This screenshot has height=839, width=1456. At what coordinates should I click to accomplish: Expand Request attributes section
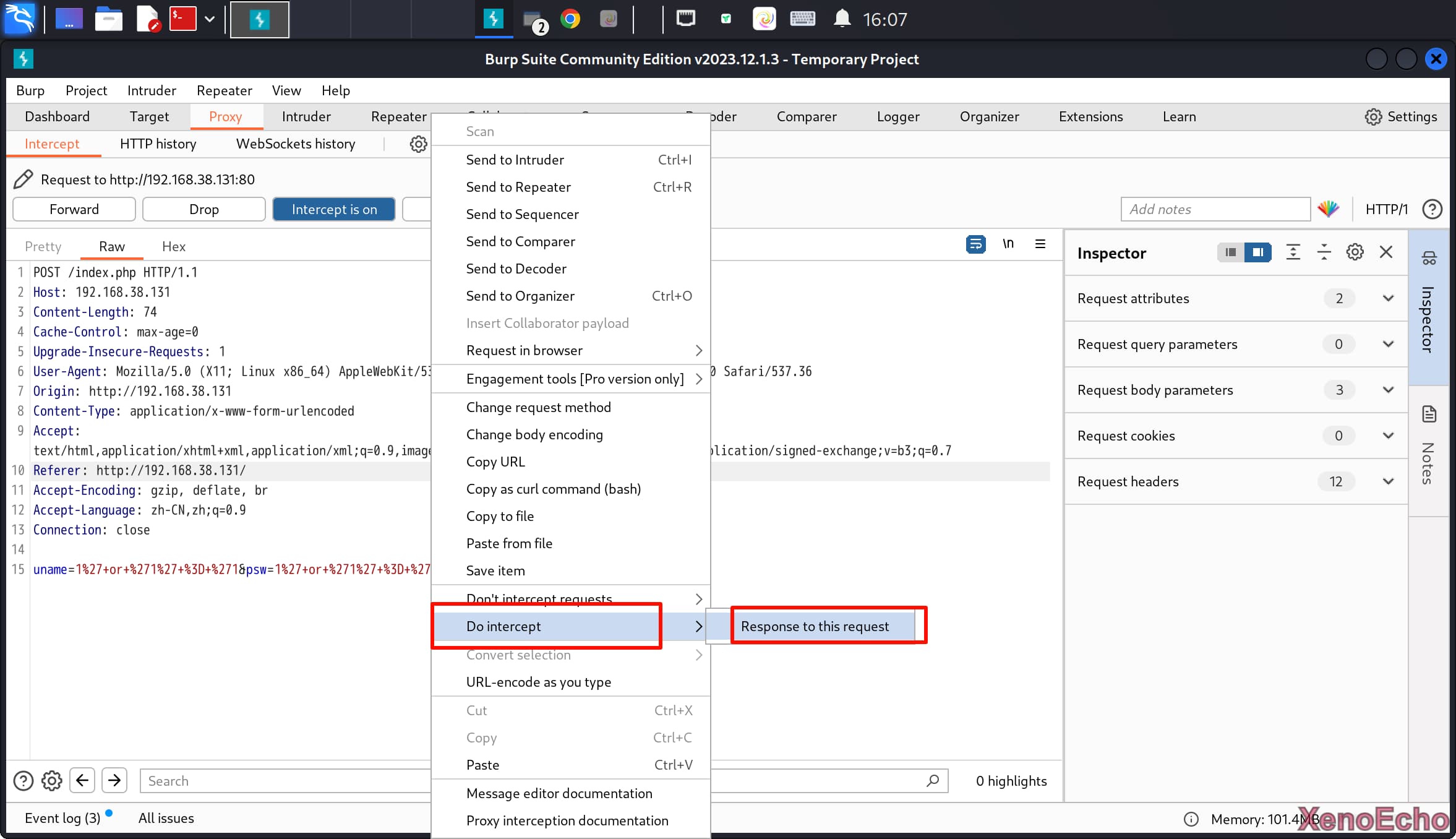point(1388,298)
